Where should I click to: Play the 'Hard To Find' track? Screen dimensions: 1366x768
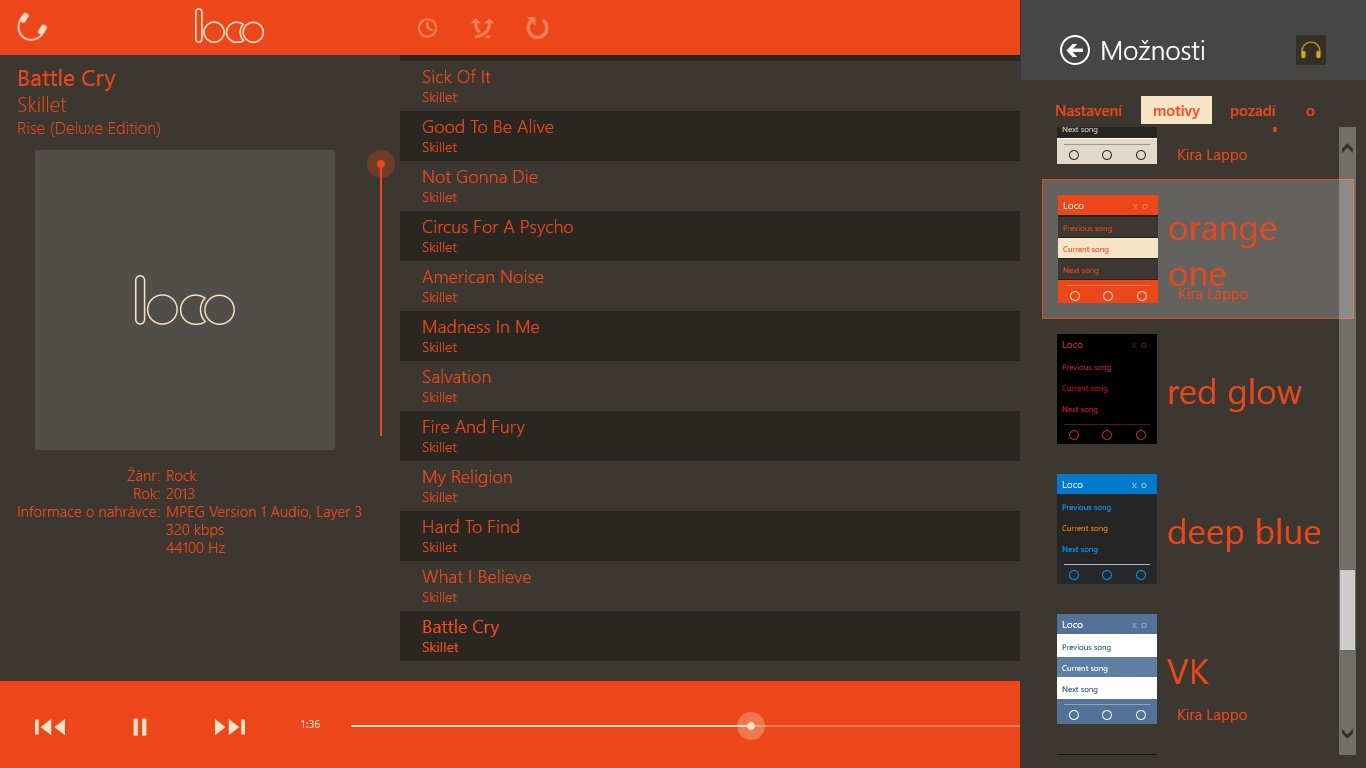[710, 536]
